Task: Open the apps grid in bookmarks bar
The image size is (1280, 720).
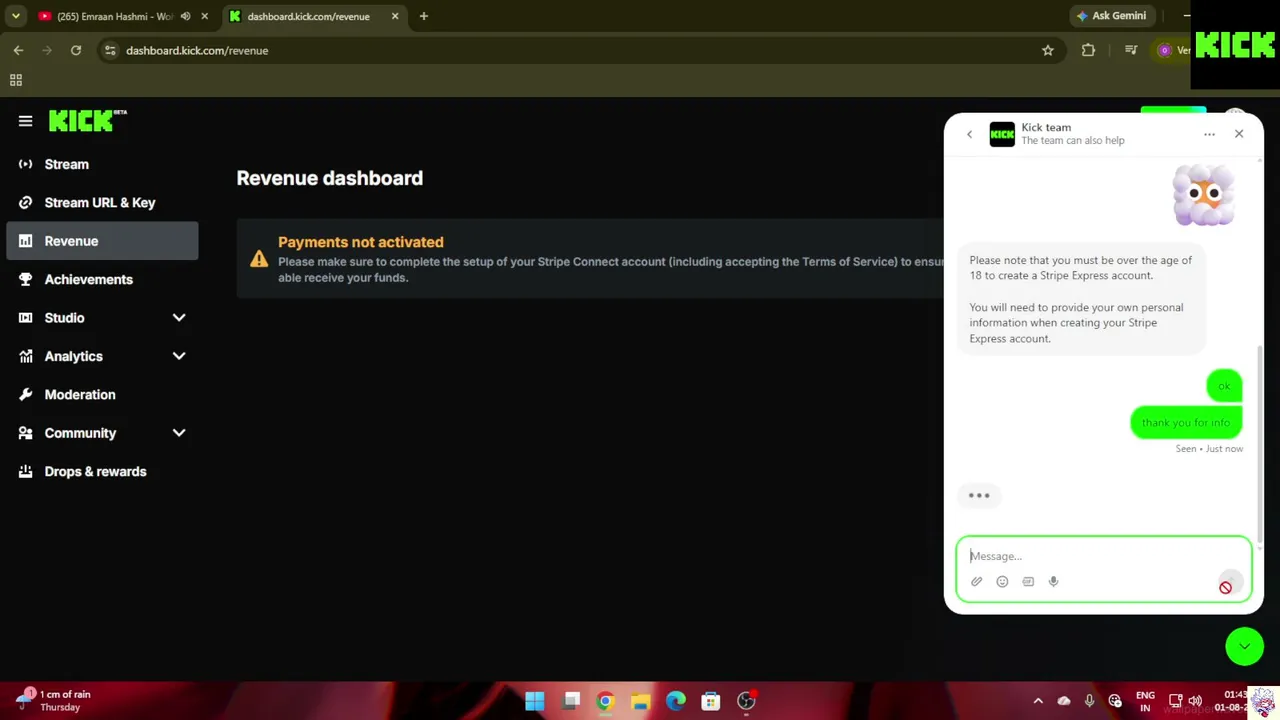Action: (x=15, y=80)
